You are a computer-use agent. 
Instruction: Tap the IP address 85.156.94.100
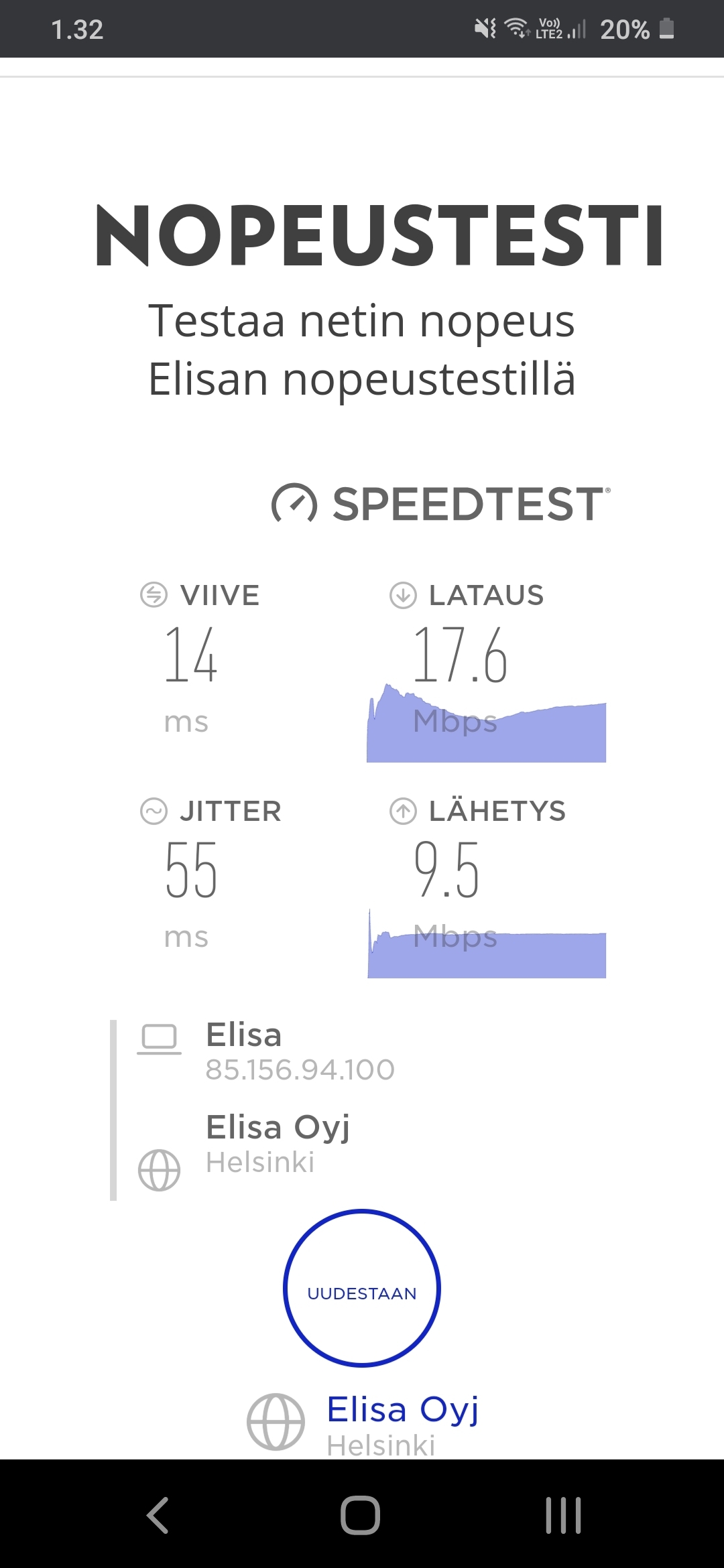tap(300, 1069)
